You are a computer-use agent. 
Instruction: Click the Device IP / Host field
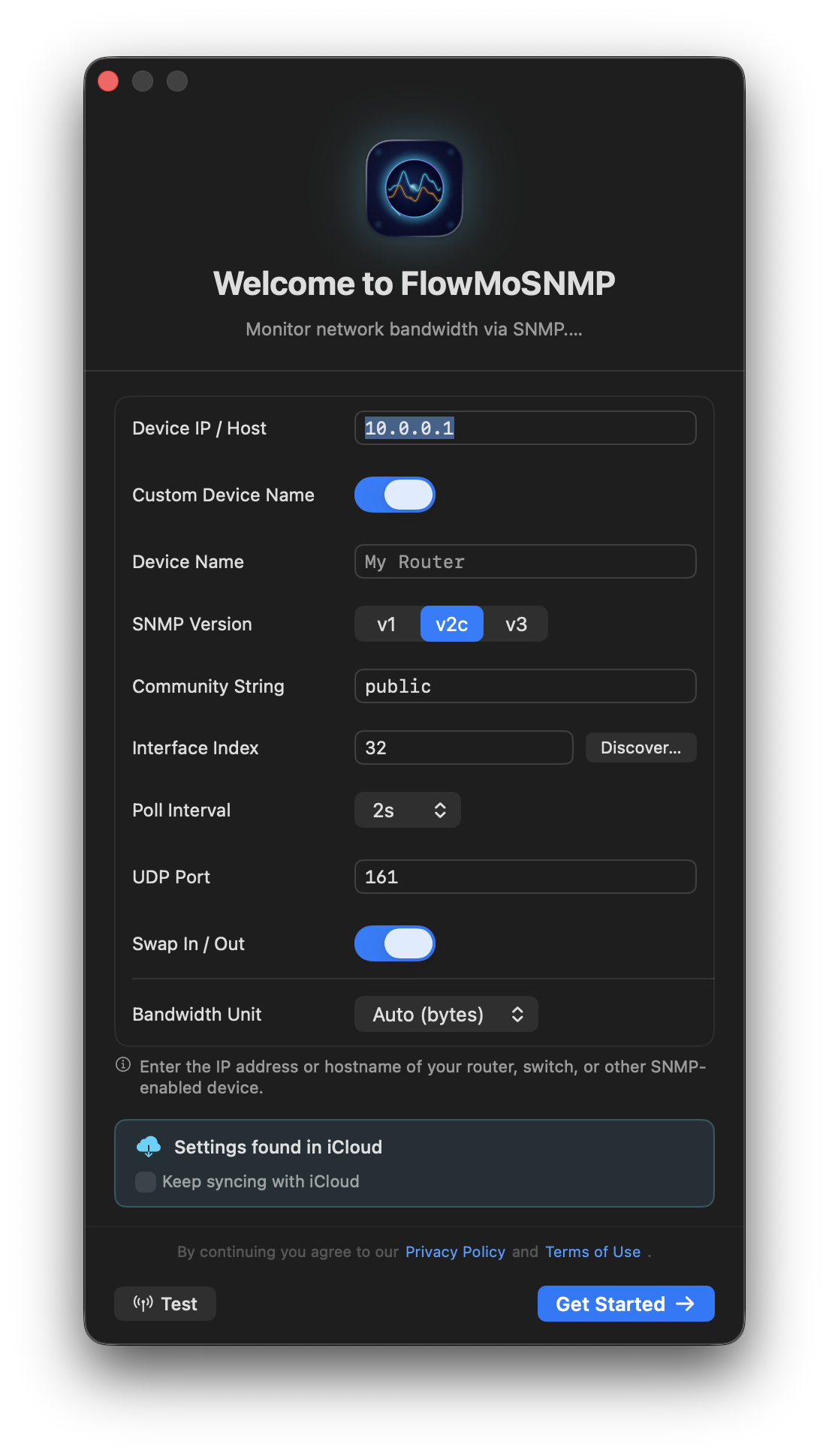pyautogui.click(x=525, y=429)
